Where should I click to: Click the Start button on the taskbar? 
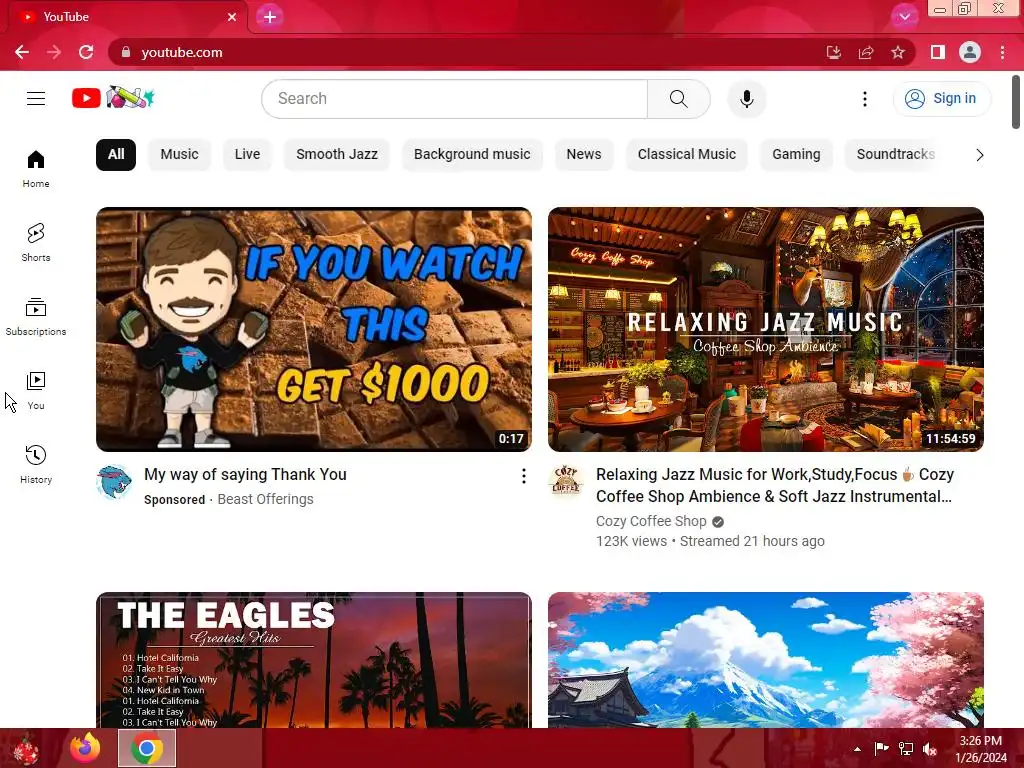click(26, 749)
